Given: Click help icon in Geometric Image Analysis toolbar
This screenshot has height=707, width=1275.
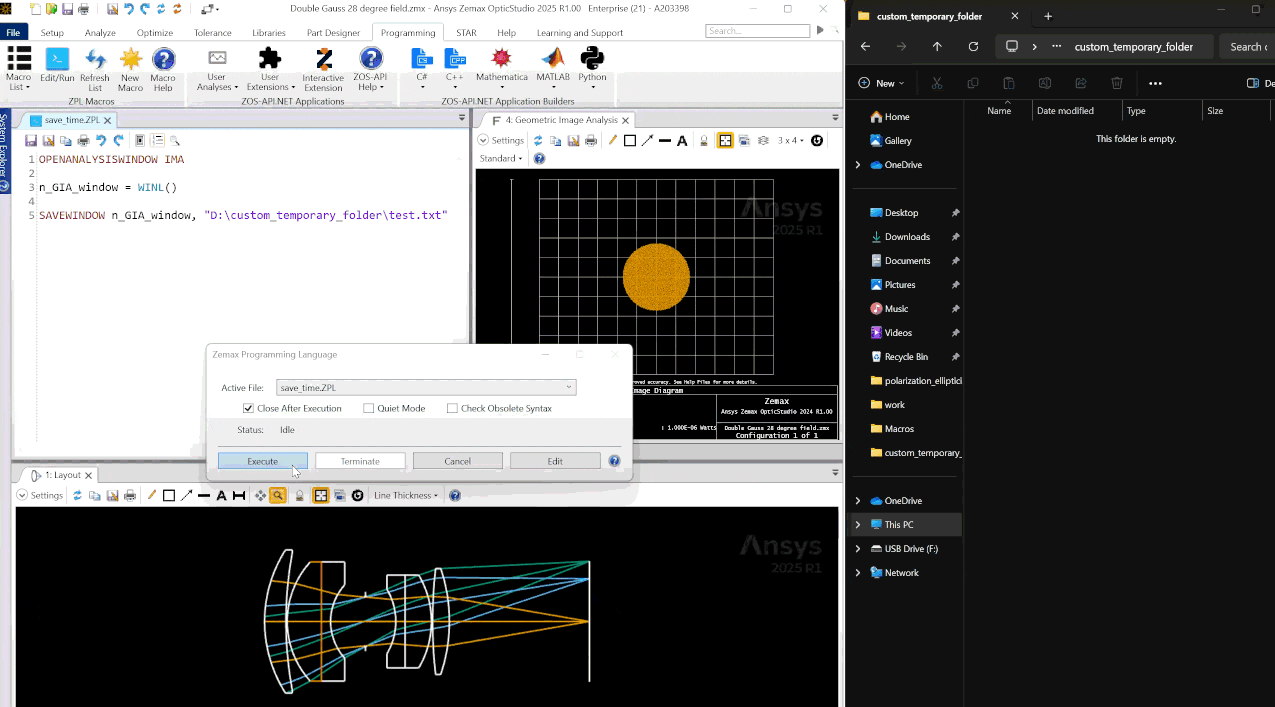Looking at the screenshot, I should 539,158.
